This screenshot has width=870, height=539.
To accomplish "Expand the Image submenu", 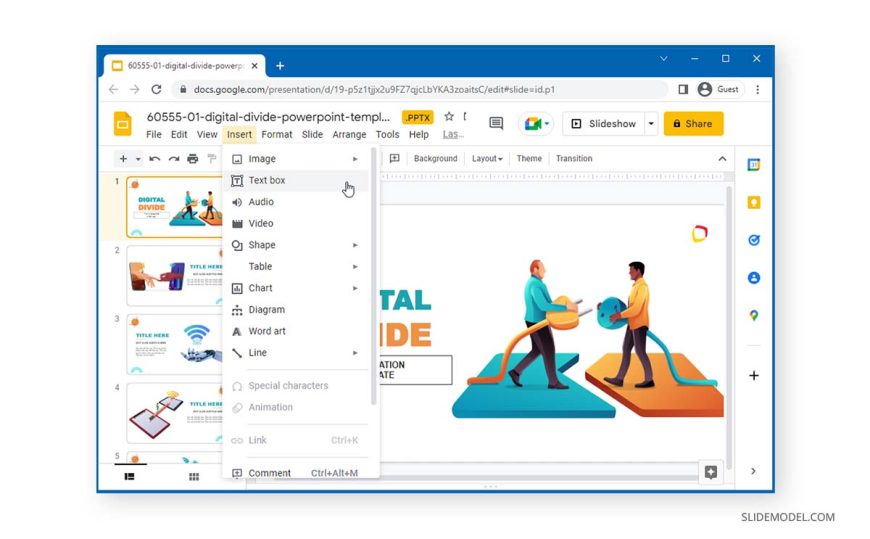I will [x=355, y=159].
